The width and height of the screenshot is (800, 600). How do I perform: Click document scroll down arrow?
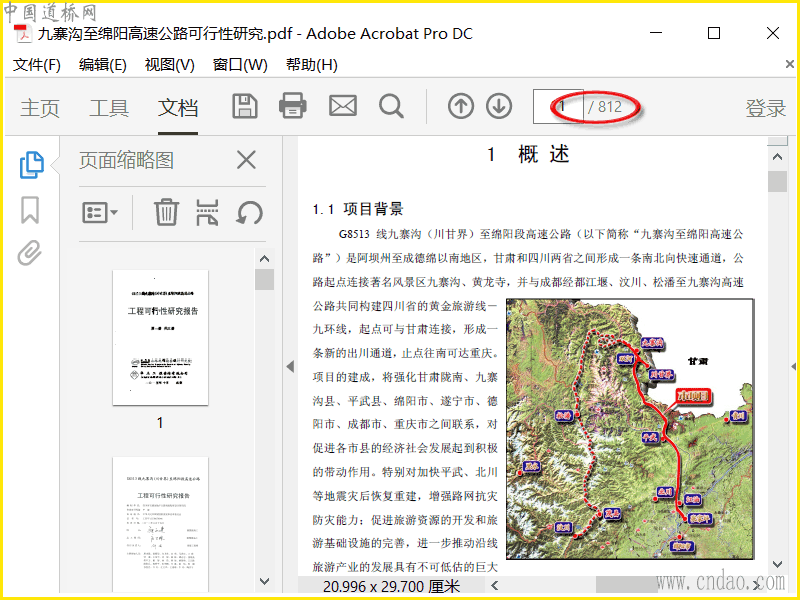(777, 564)
